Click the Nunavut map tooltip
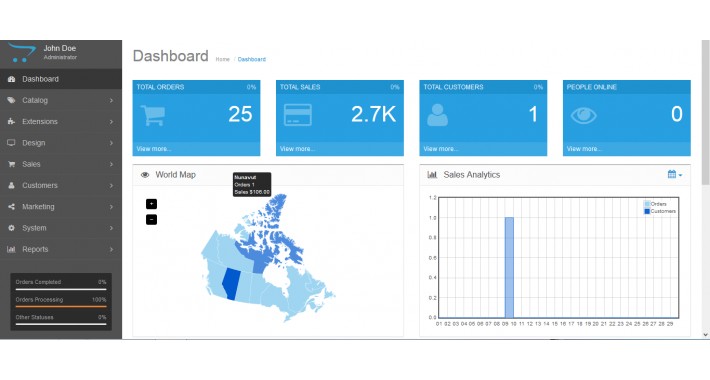The width and height of the screenshot is (710, 380). pos(252,185)
